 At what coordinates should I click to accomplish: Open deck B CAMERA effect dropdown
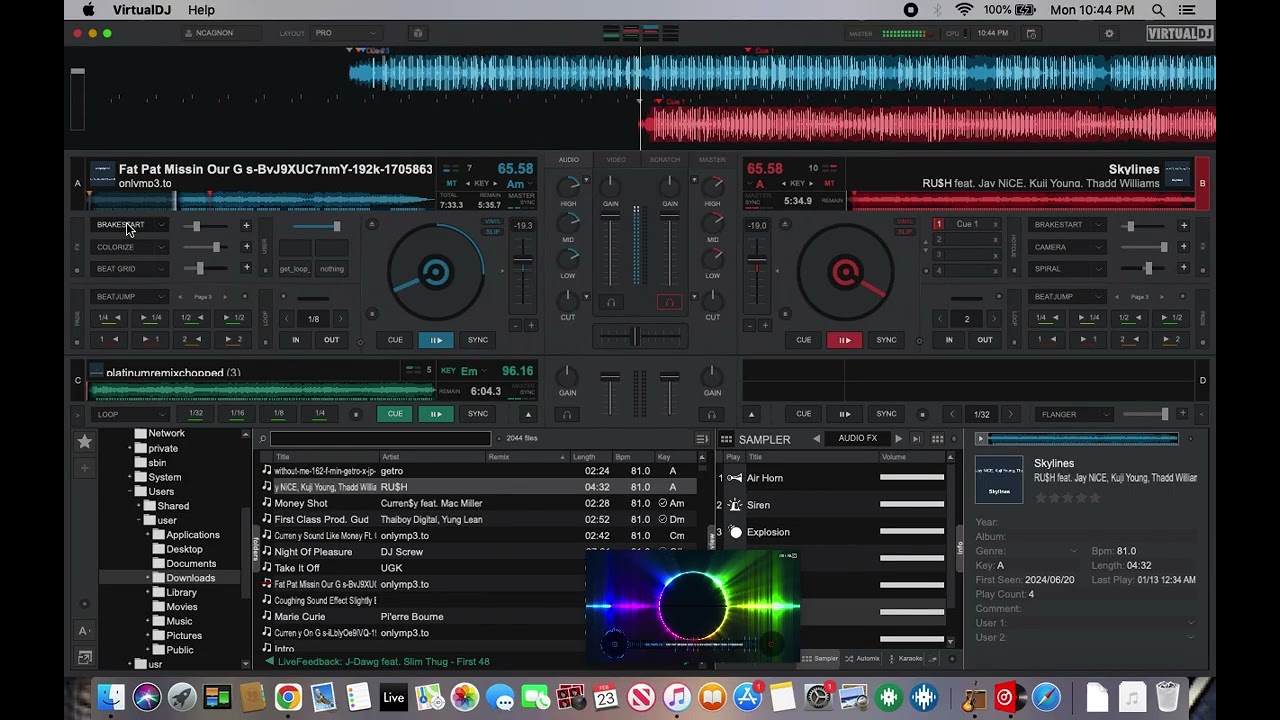click(1067, 247)
